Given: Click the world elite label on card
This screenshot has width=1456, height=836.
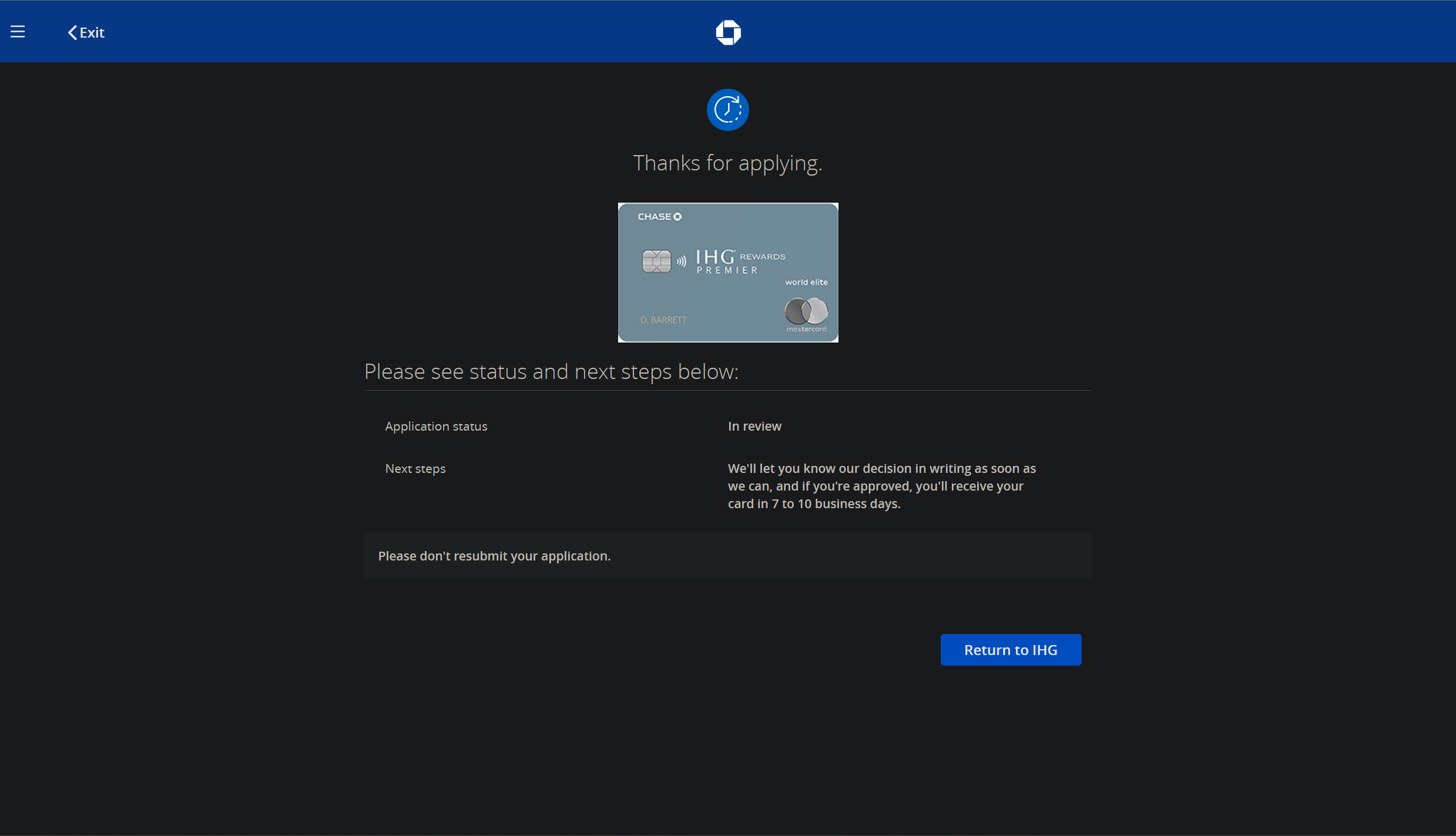Looking at the screenshot, I should (806, 283).
